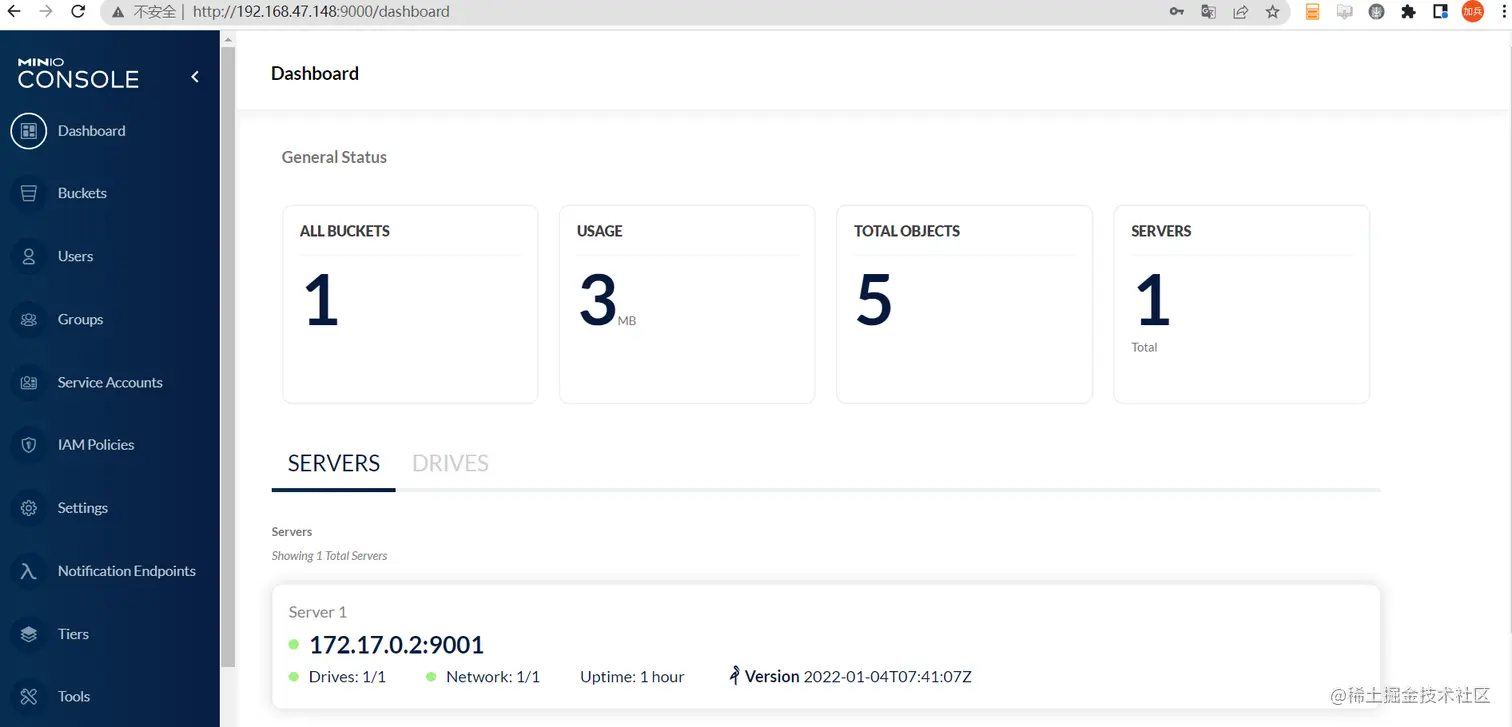Image resolution: width=1512 pixels, height=727 pixels.
Task: Switch to the SERVERS tab
Action: (x=334, y=464)
